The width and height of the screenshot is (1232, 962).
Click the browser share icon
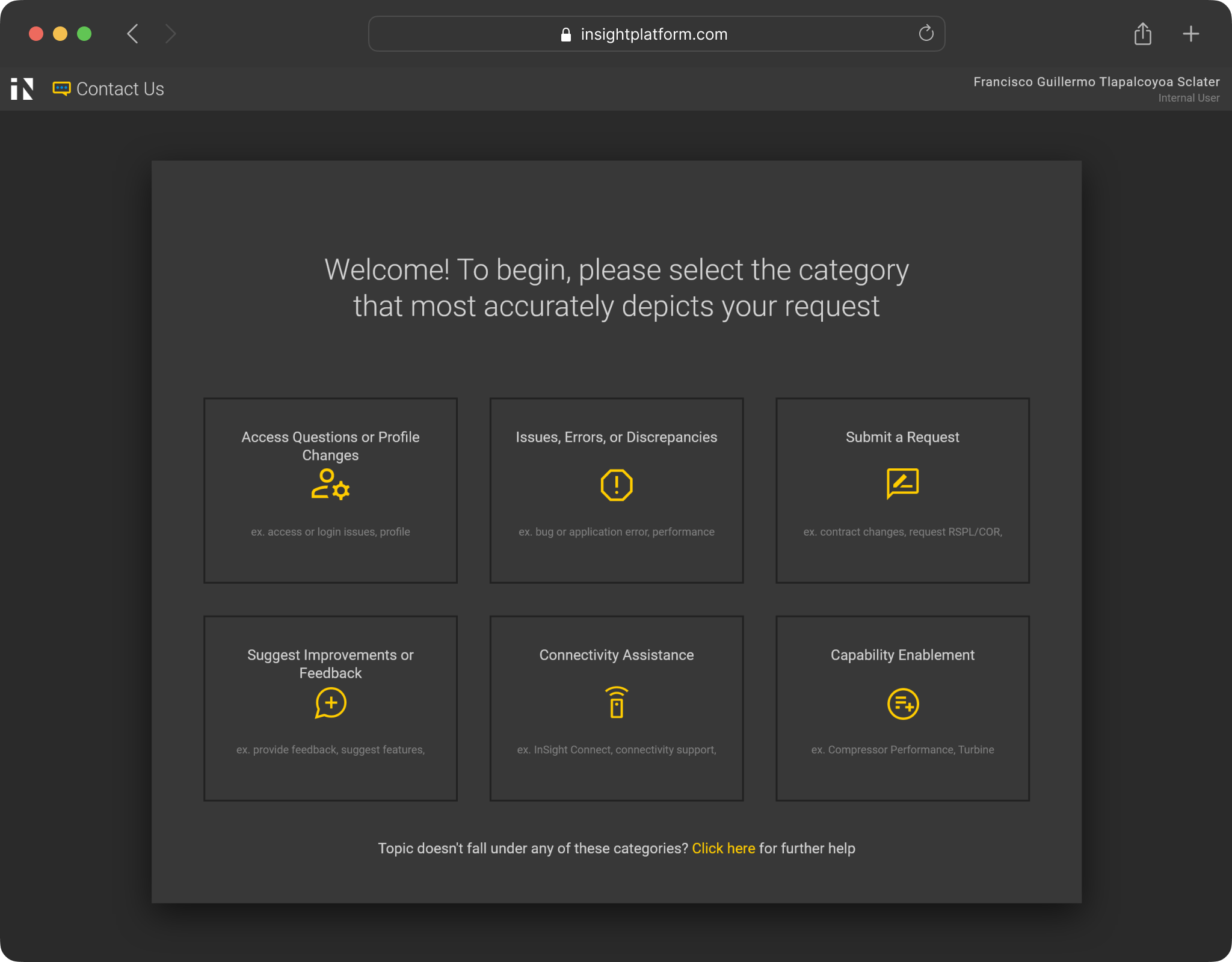[1142, 34]
